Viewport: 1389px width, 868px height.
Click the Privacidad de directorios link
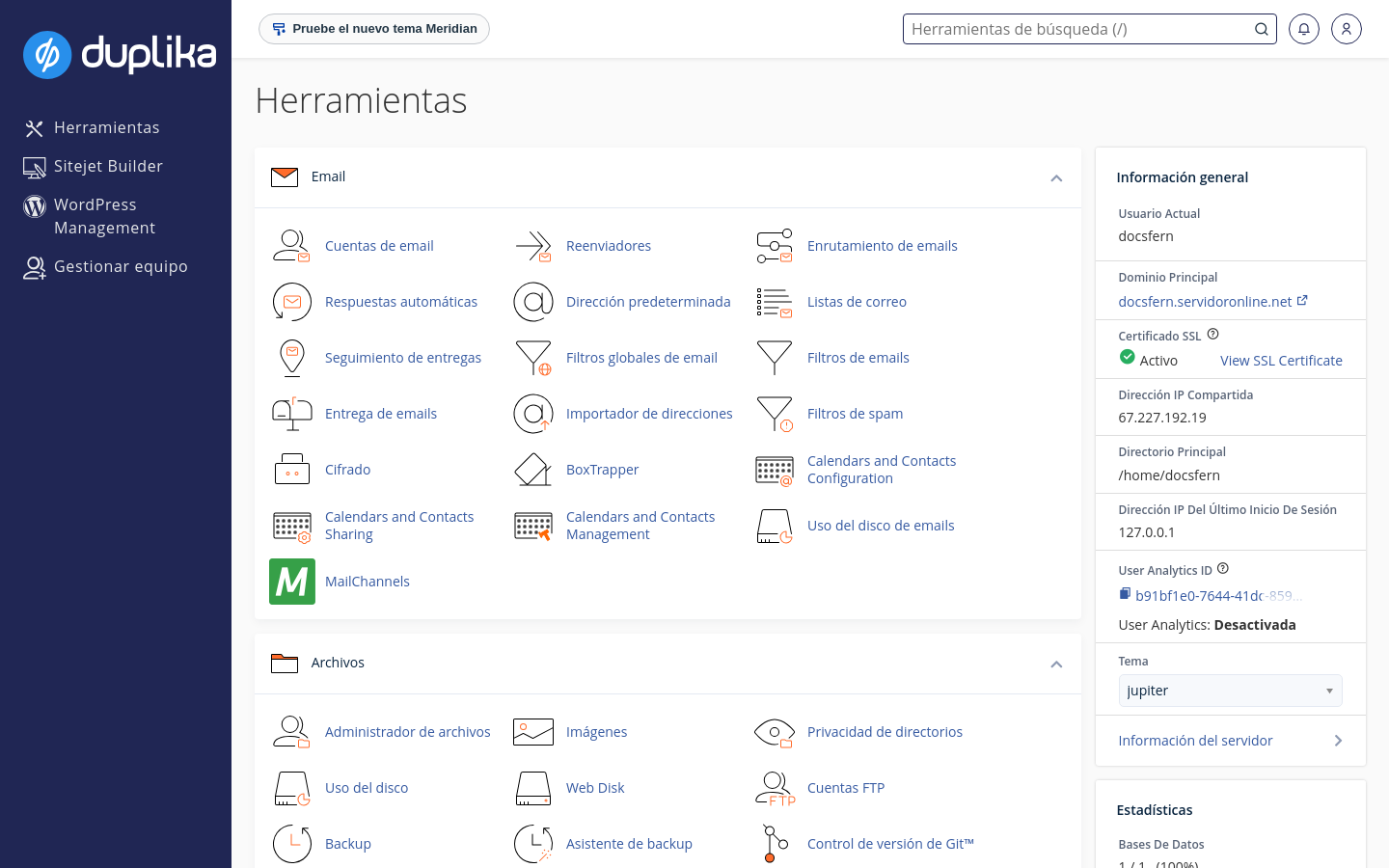885,732
